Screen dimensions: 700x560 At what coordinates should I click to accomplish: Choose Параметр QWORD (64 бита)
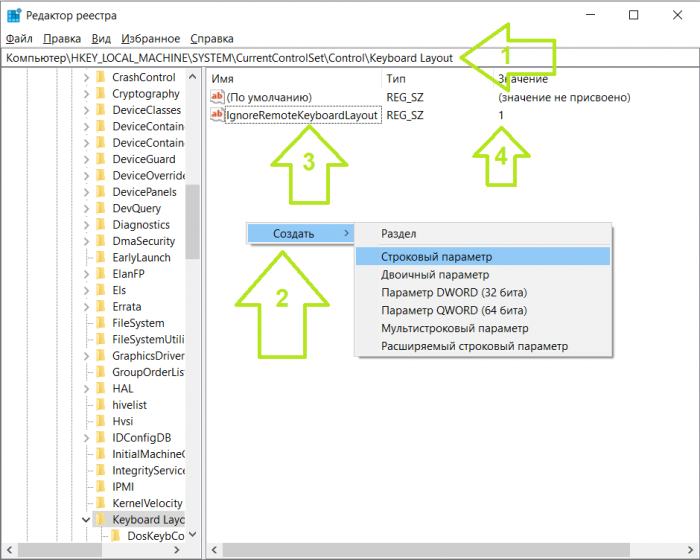483,310
